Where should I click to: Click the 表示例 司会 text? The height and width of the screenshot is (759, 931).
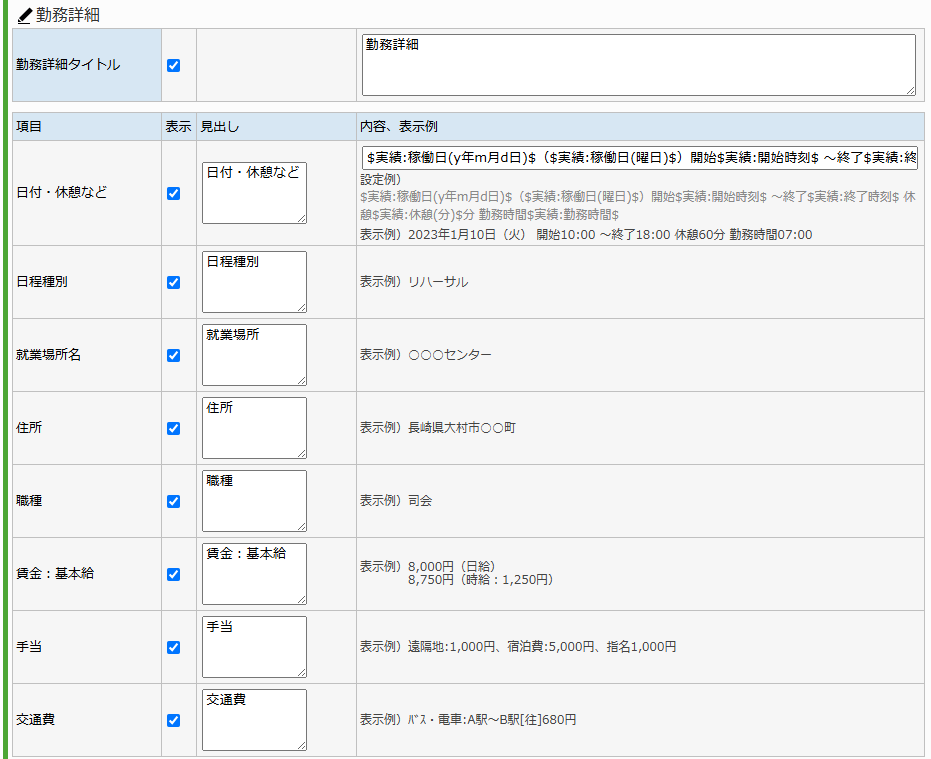pos(396,501)
